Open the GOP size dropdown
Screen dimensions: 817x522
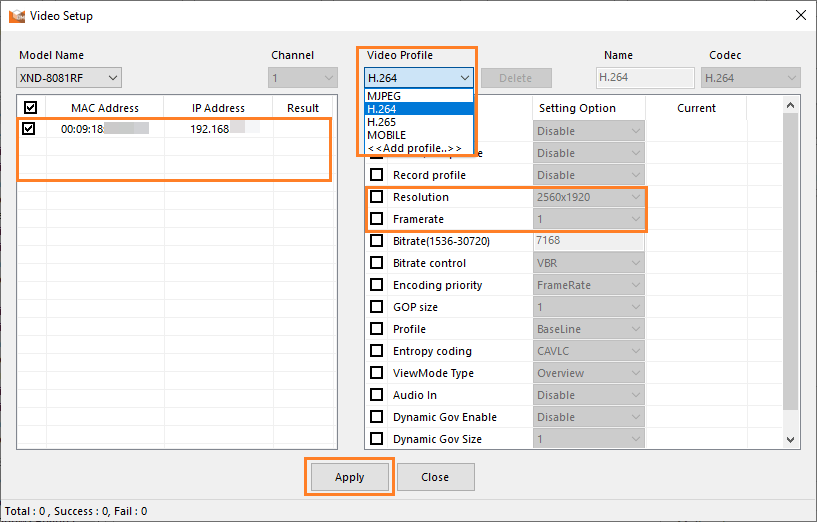point(589,307)
